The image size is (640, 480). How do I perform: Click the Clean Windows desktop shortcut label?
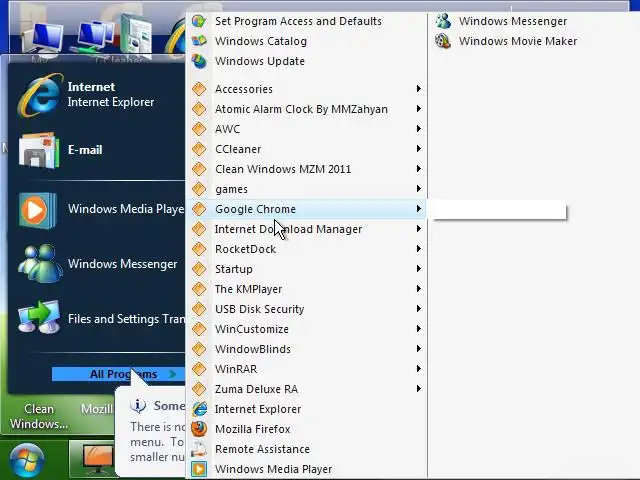click(x=39, y=416)
